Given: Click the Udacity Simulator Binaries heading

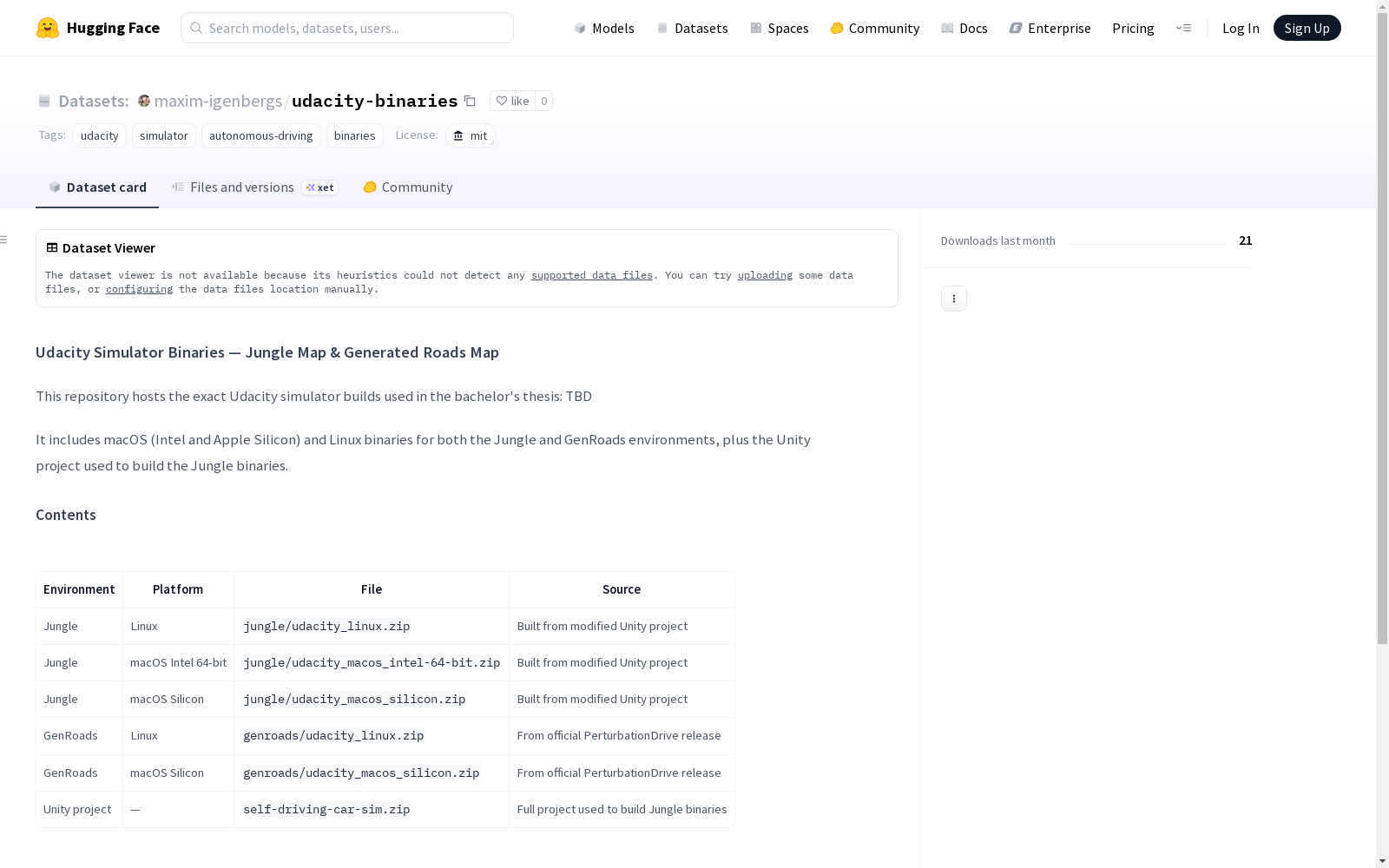Looking at the screenshot, I should [267, 352].
